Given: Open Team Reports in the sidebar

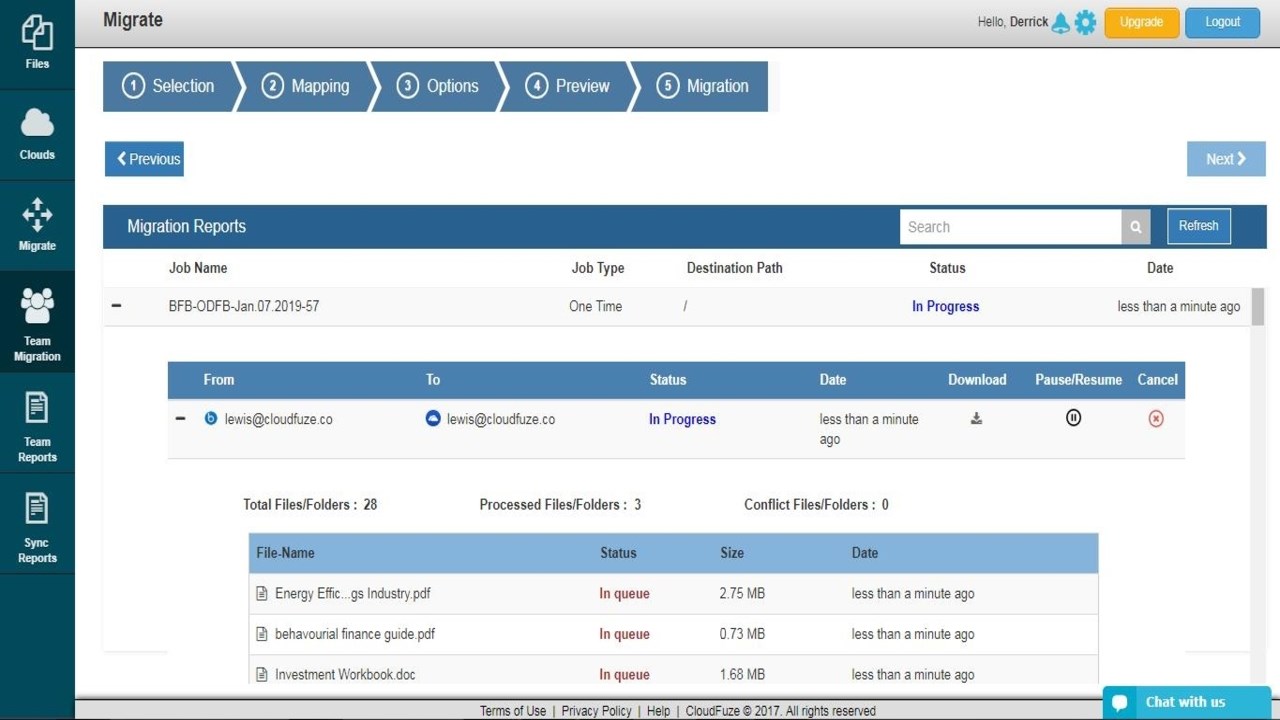Looking at the screenshot, I should 37,423.
